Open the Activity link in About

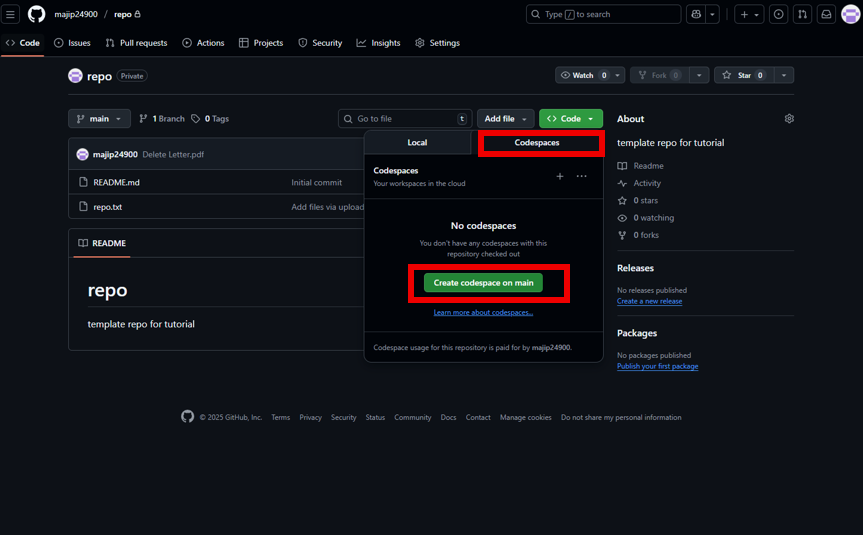pos(640,183)
